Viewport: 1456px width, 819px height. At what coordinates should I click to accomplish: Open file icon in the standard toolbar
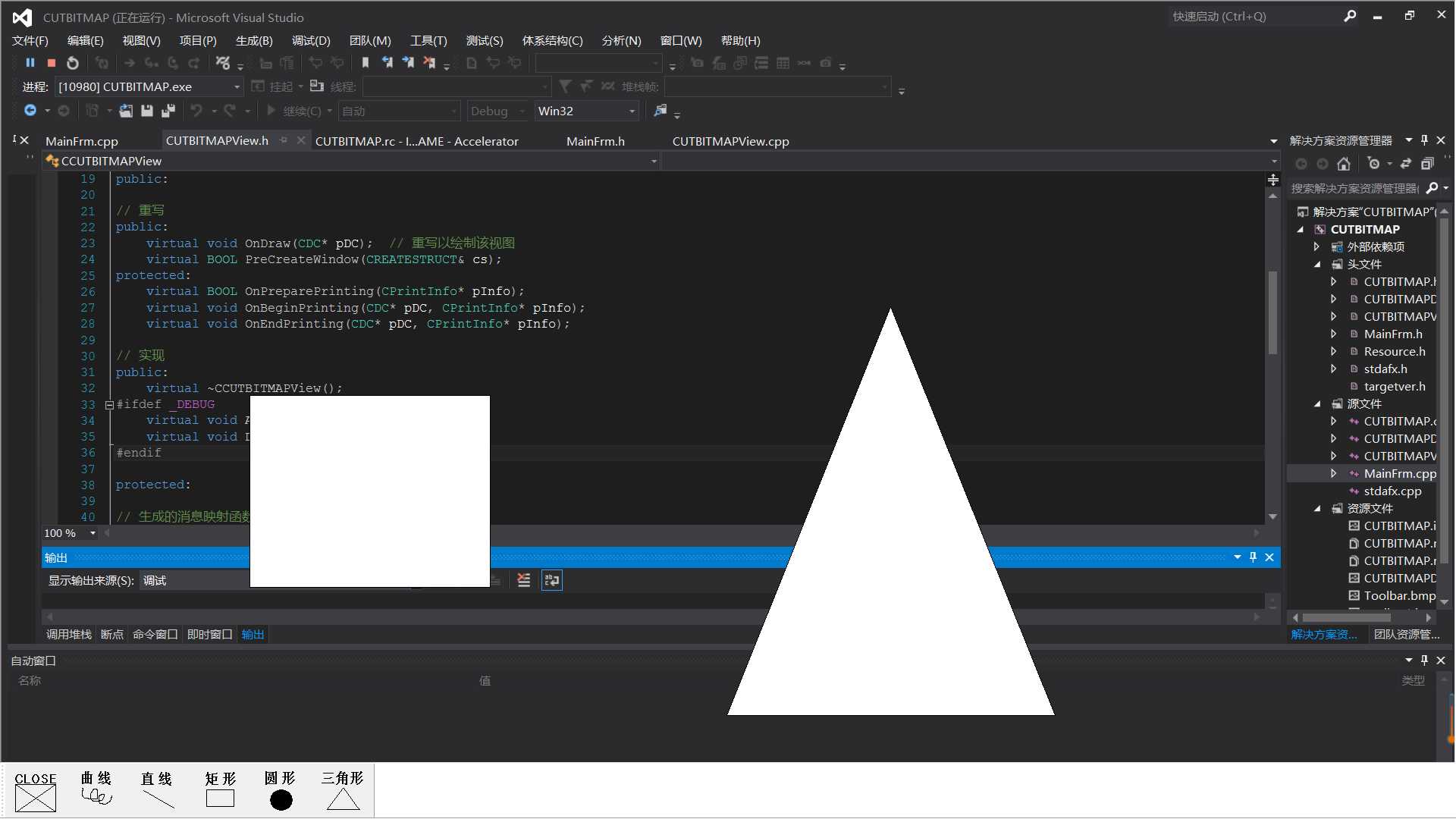pos(126,111)
